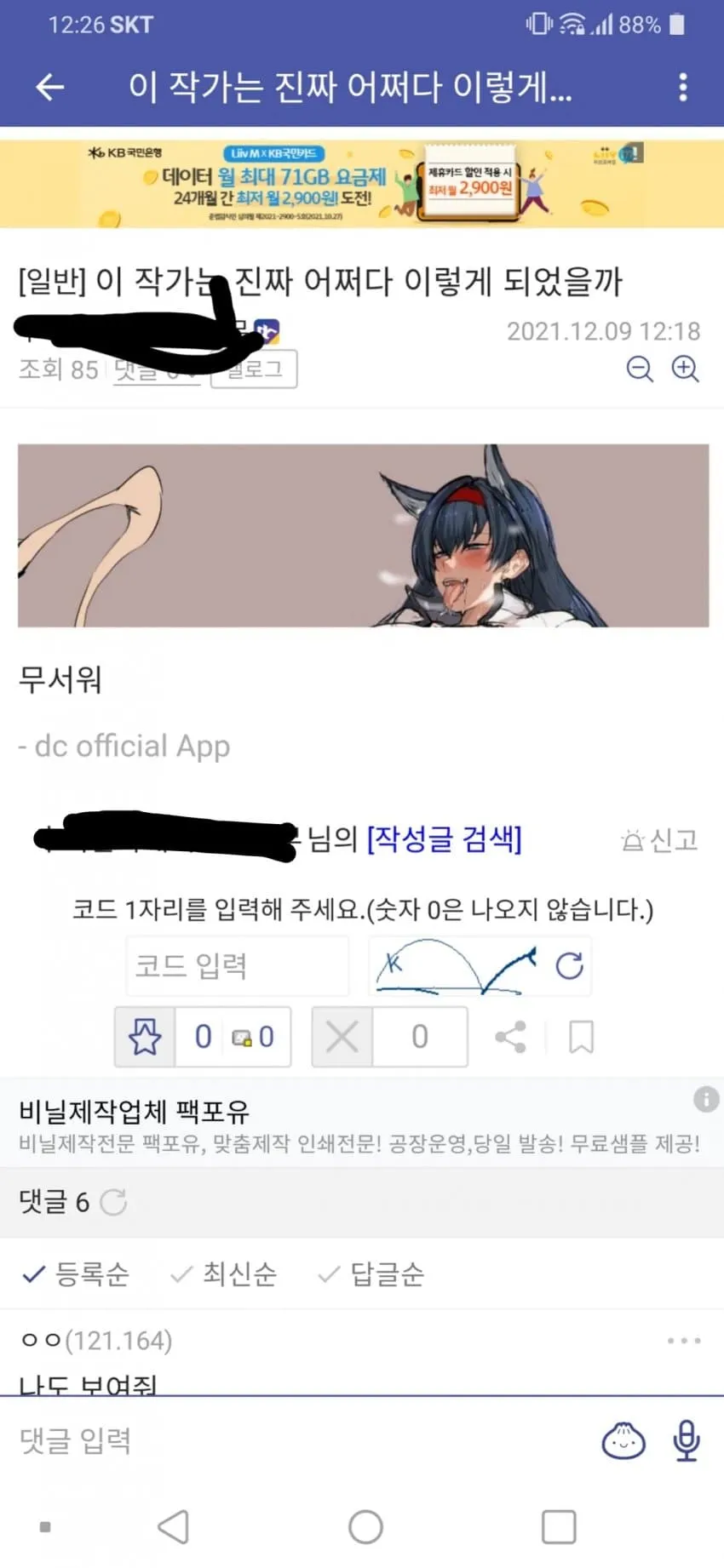
Task: Focus the 코드 입력 field
Action: tap(238, 965)
